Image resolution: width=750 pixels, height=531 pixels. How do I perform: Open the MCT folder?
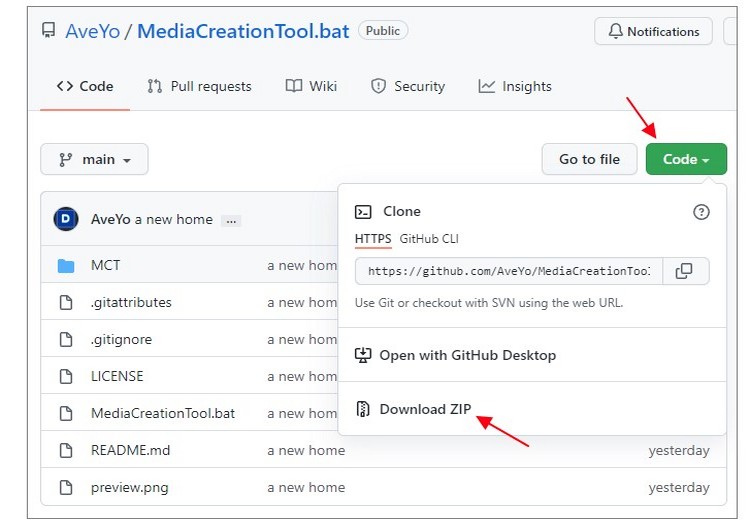105,265
